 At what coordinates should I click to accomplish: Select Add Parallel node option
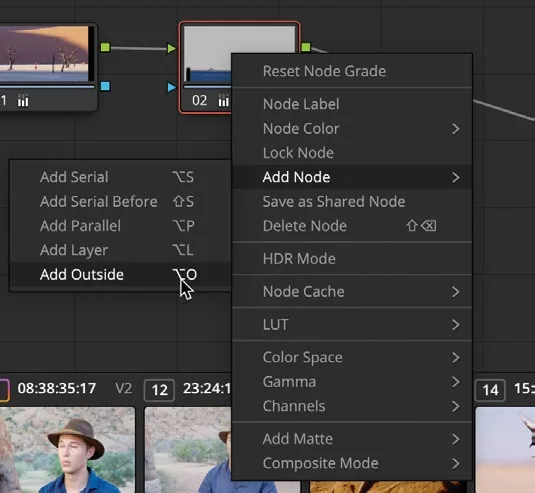(x=120, y=226)
